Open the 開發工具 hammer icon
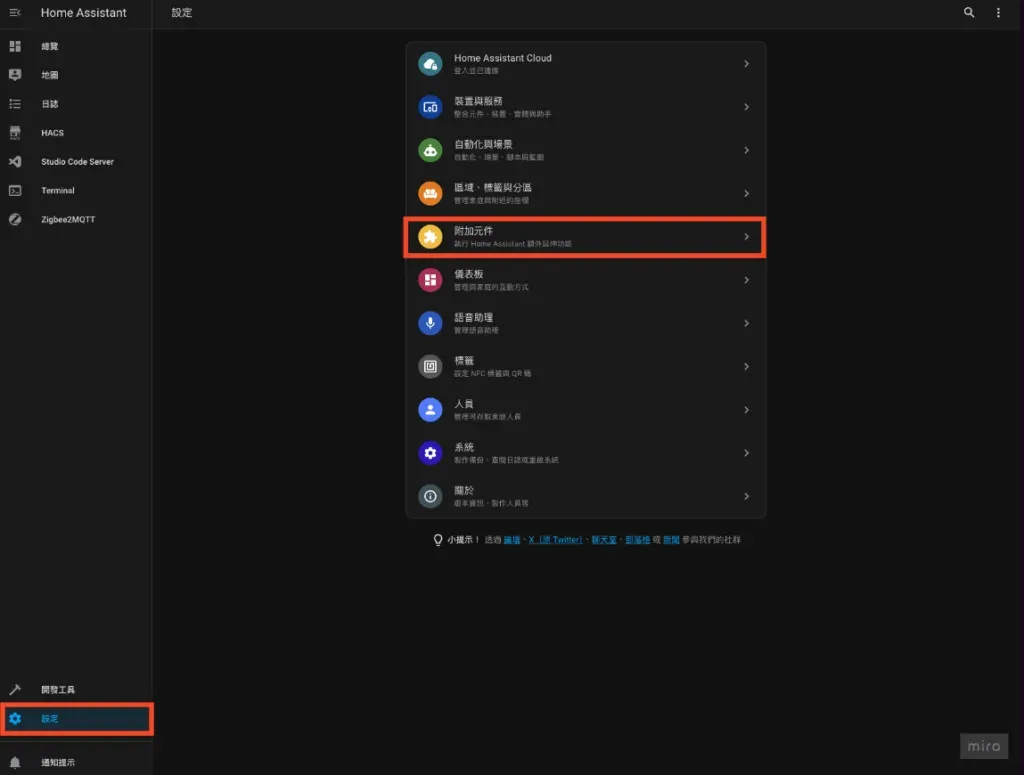Image resolution: width=1024 pixels, height=775 pixels. tap(15, 689)
